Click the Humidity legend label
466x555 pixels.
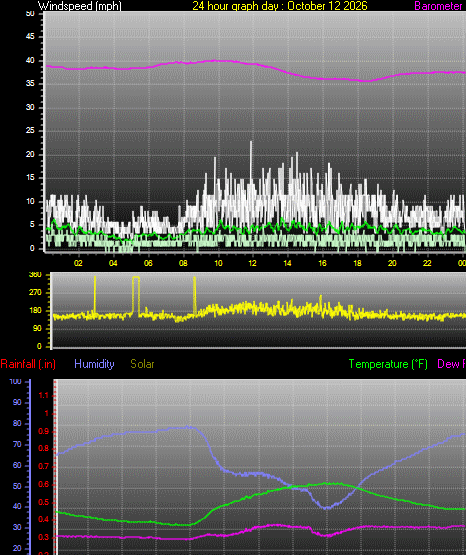[94, 364]
